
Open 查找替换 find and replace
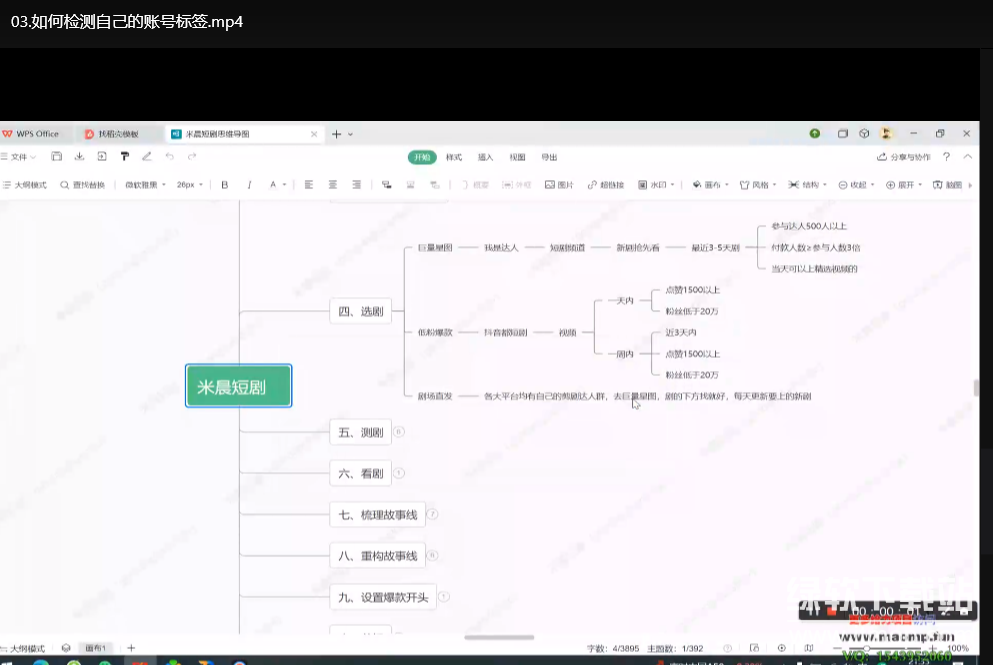click(82, 185)
